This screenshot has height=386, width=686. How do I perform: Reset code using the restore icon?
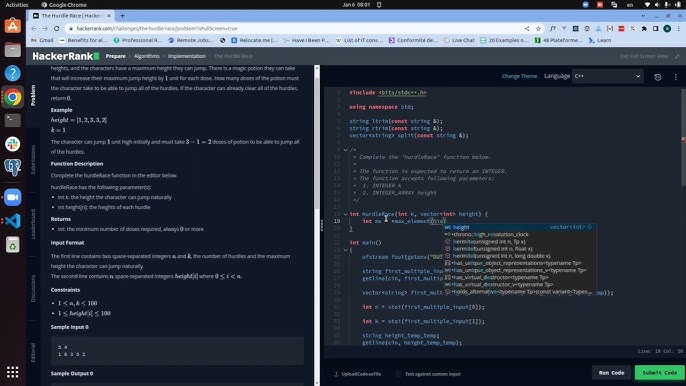(658, 77)
